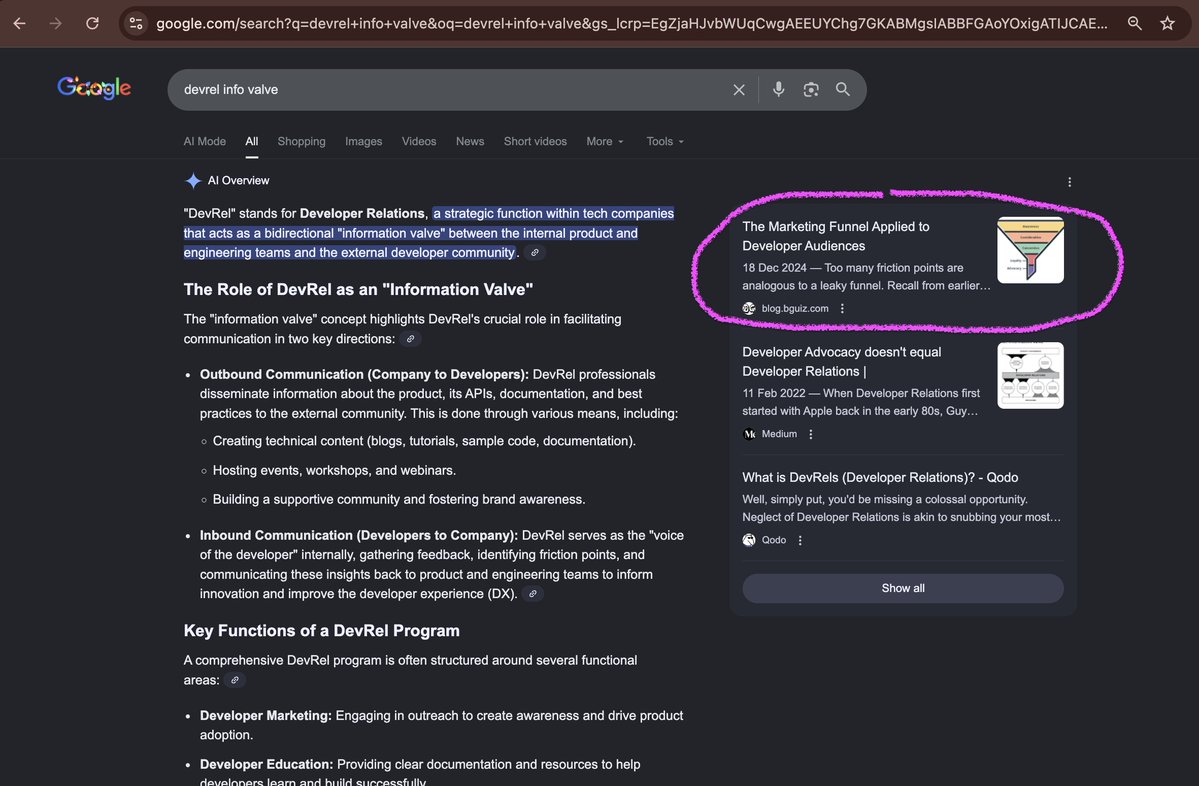
Task: Expand the More search filters dropdown
Action: 605,141
